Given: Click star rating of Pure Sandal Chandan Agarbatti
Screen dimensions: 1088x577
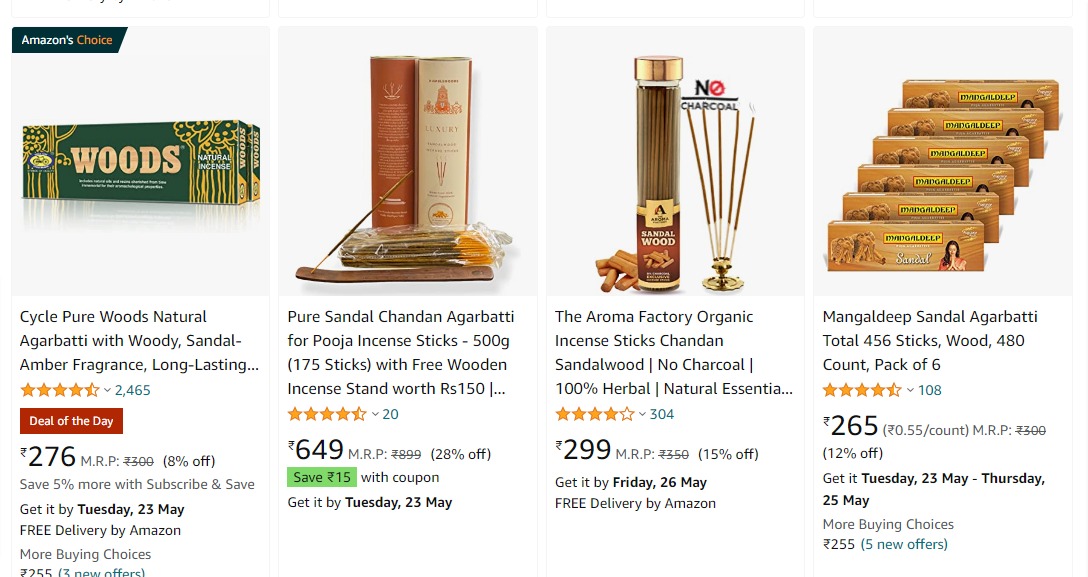Looking at the screenshot, I should (327, 414).
